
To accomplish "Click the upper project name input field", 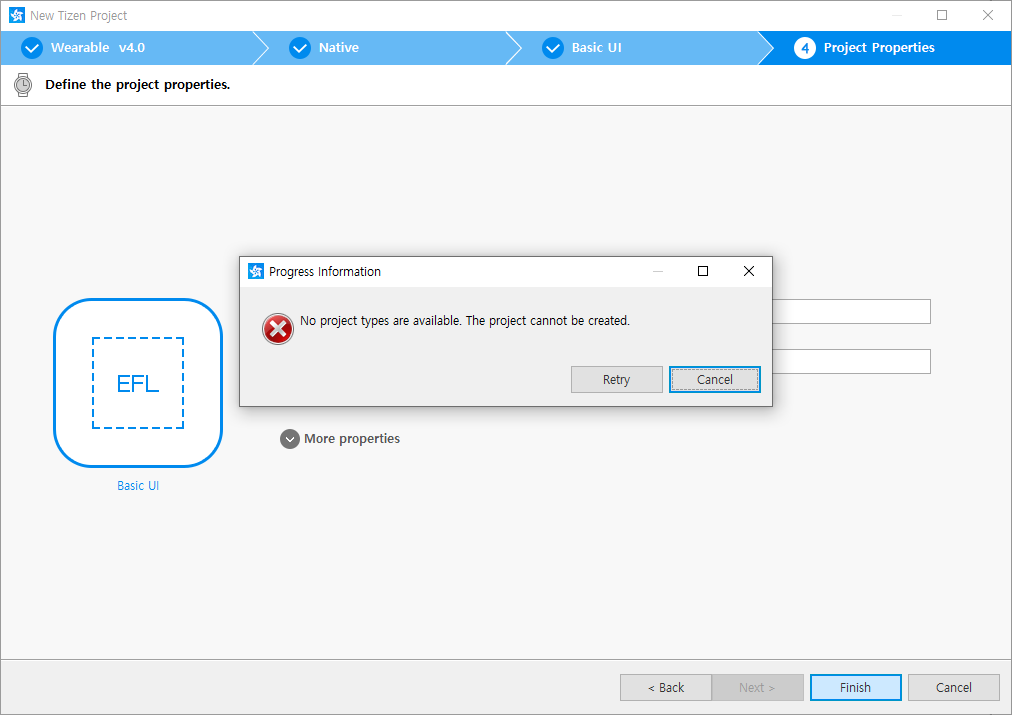I will (851, 312).
